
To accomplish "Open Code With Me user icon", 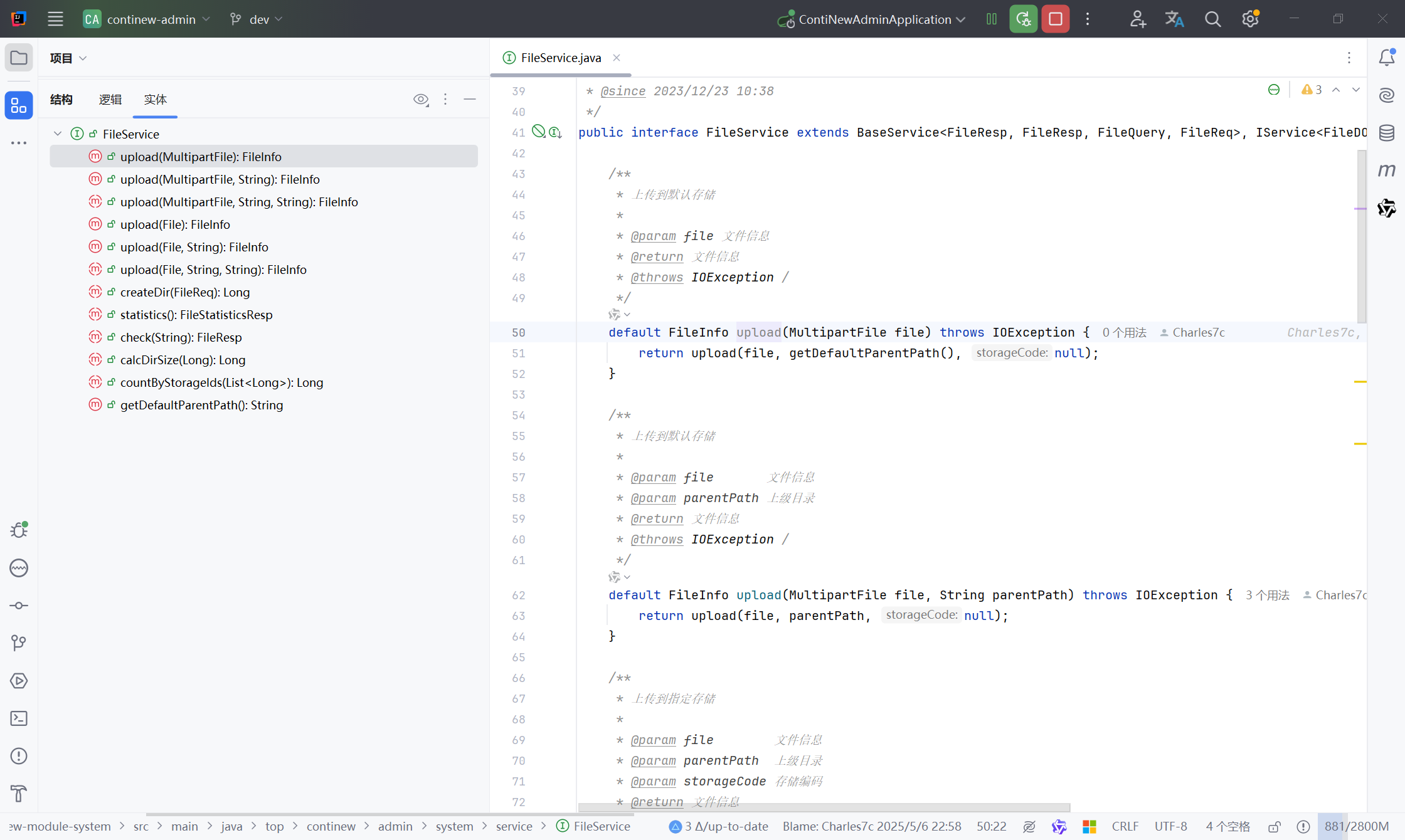I will (x=1138, y=19).
